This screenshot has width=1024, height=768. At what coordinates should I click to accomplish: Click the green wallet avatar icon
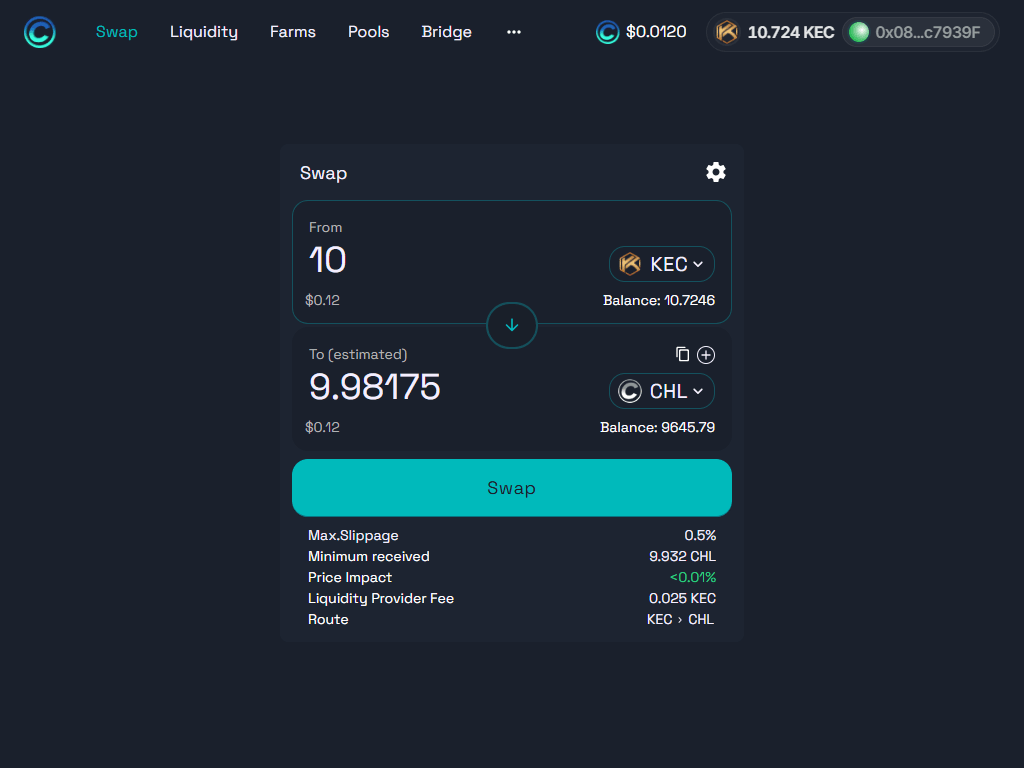(859, 32)
